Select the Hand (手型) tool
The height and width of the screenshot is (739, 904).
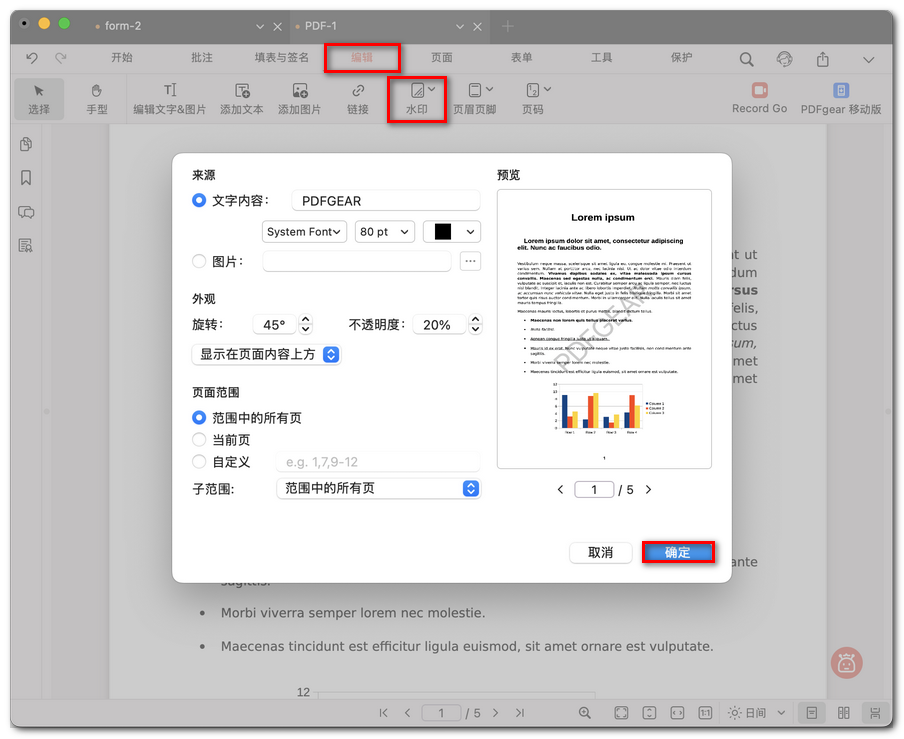click(x=97, y=98)
